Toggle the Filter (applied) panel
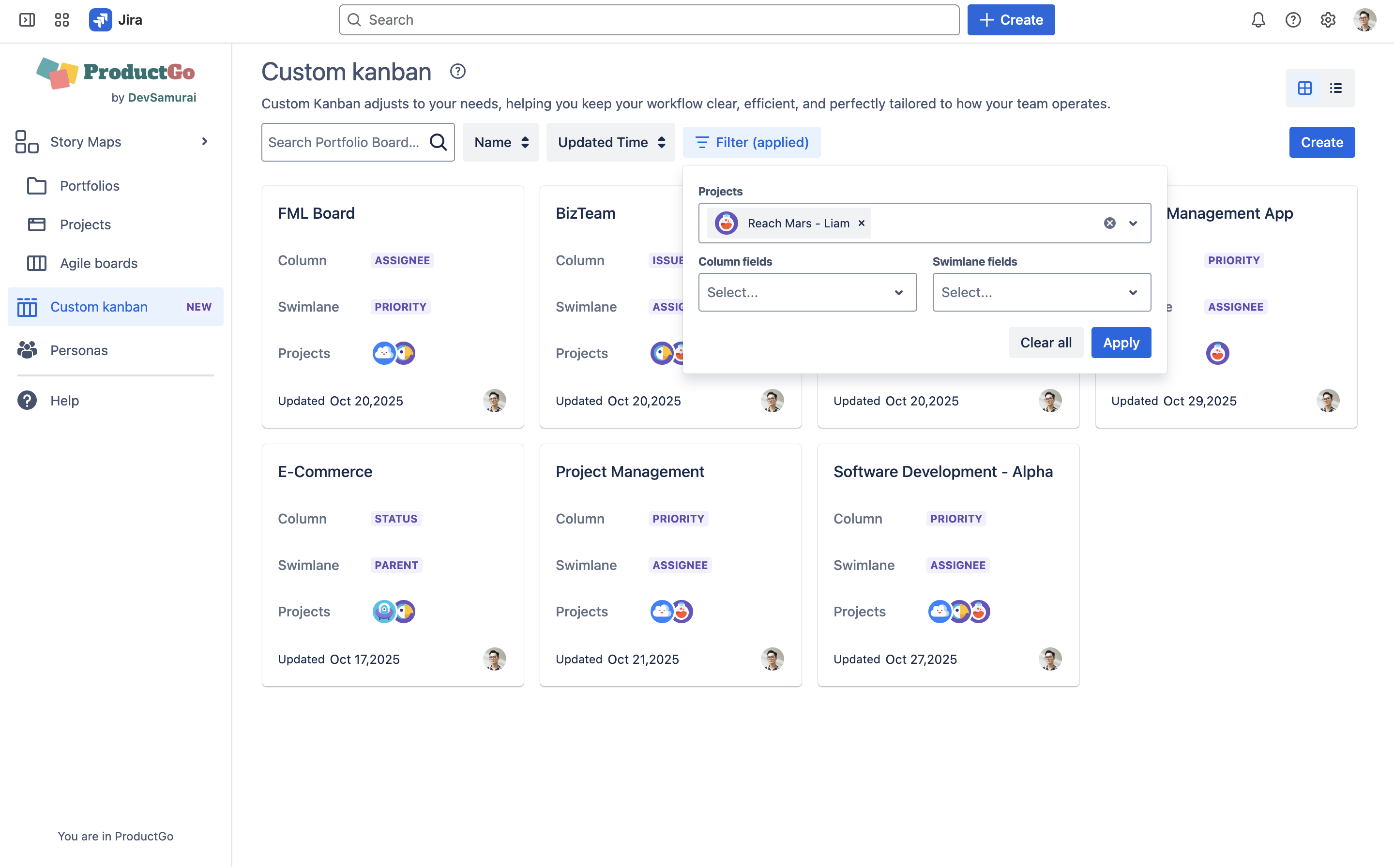 pyautogui.click(x=752, y=142)
